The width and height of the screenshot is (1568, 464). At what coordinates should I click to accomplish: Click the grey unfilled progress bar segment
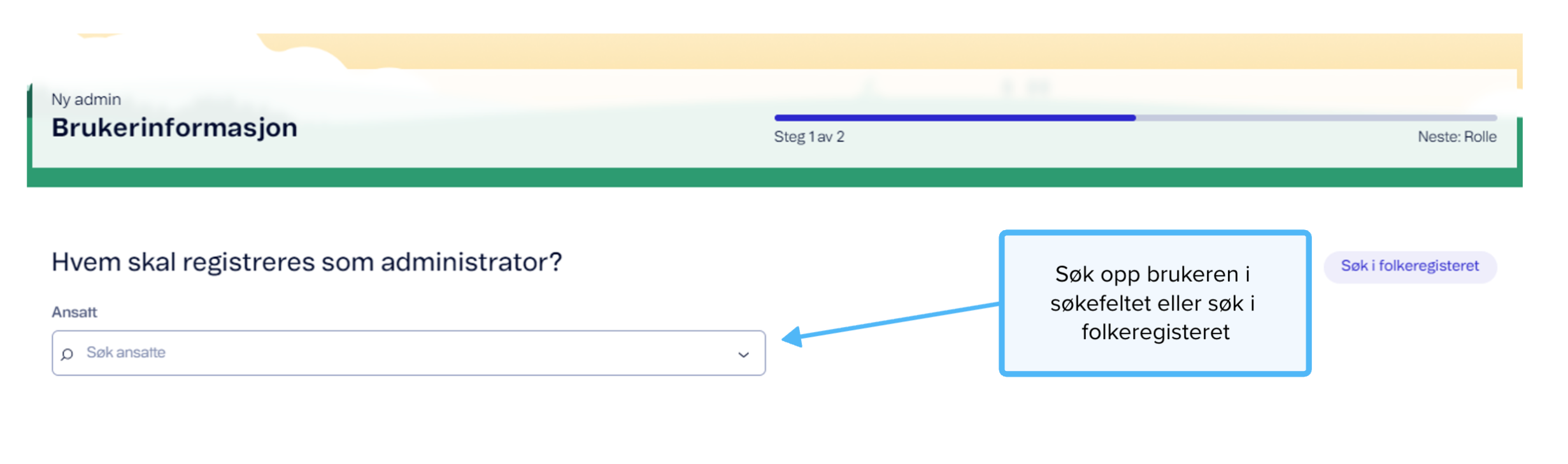(x=1316, y=118)
